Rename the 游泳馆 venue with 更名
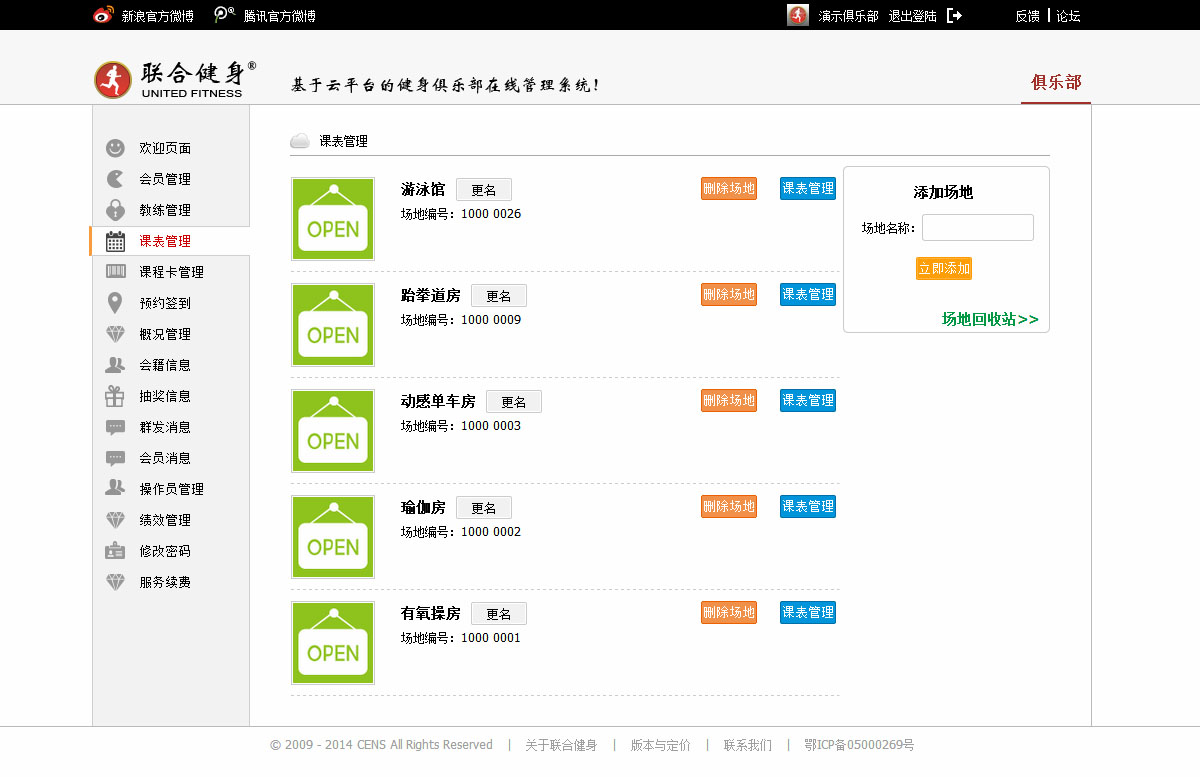 tap(484, 190)
